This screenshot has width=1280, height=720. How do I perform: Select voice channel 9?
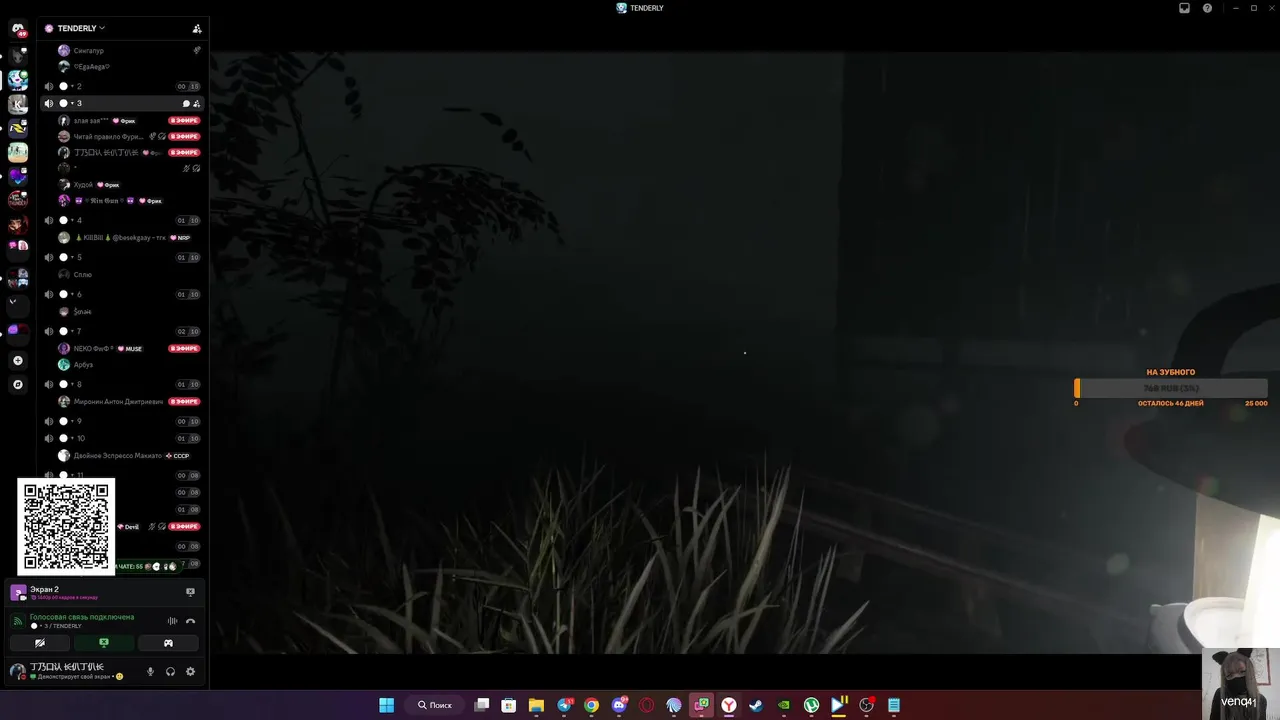120,421
